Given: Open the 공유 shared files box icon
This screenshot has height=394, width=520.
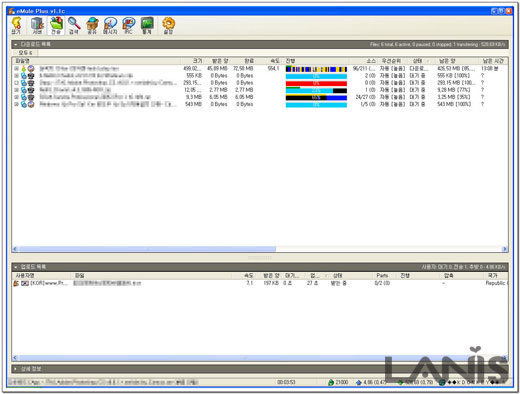Looking at the screenshot, I should click(92, 26).
